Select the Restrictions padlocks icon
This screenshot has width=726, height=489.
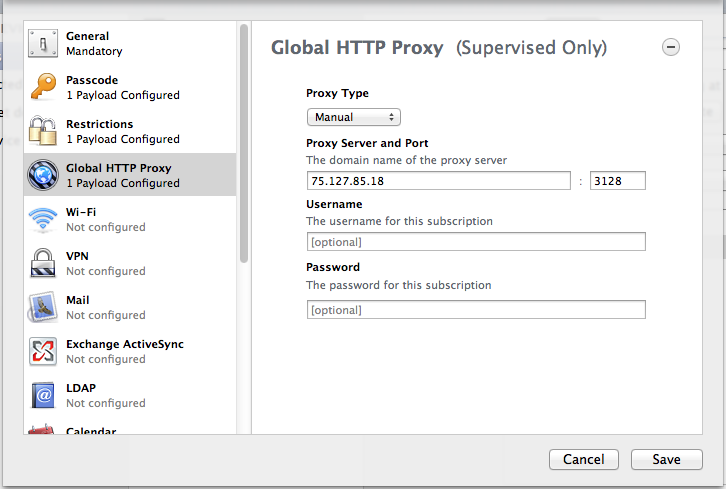pos(43,131)
